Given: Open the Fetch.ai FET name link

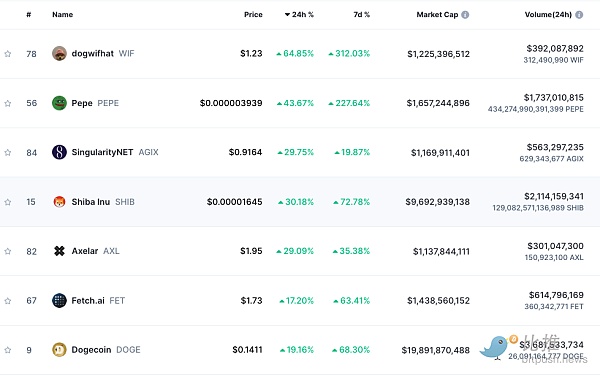Looking at the screenshot, I should click(98, 301).
